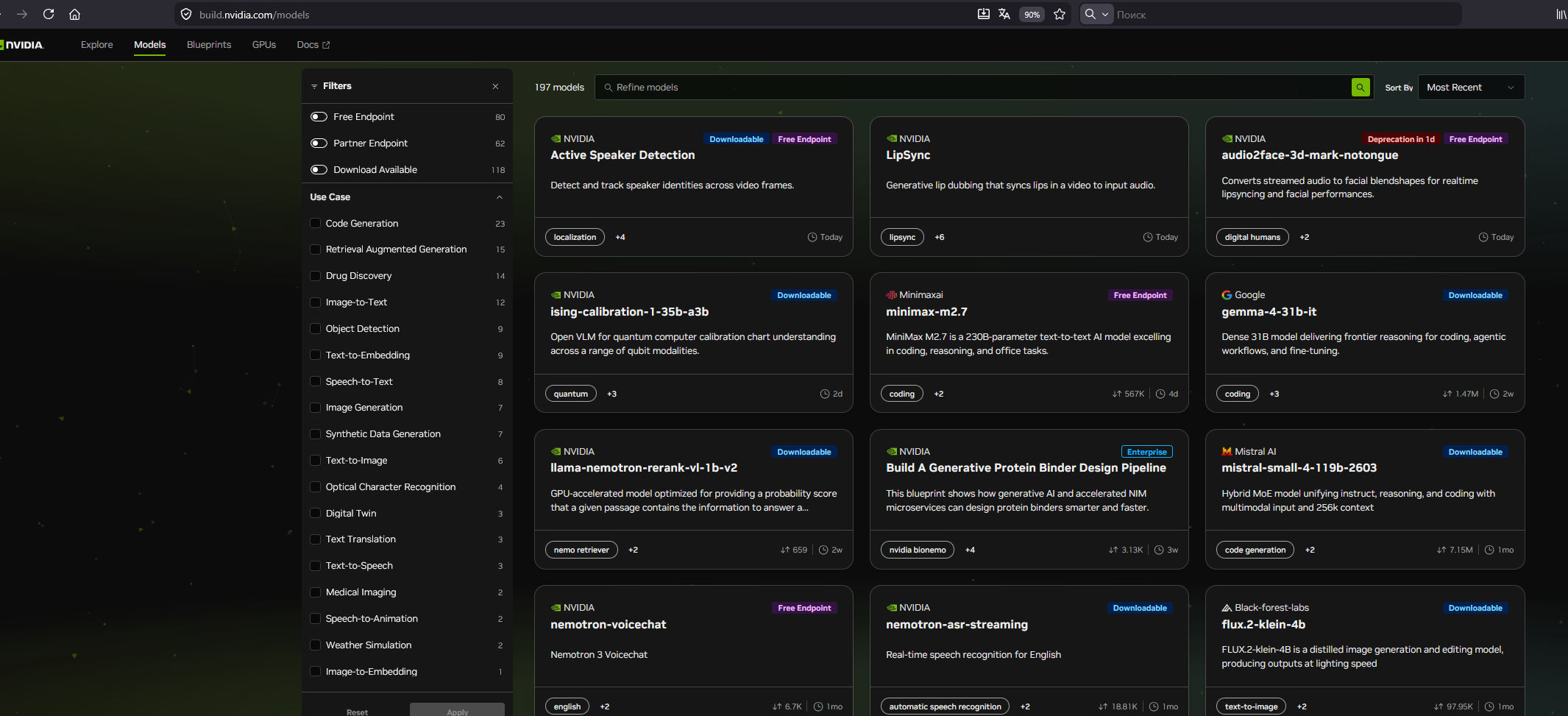Click the green search icon button
Screen dimensions: 1568x716
[1361, 88]
